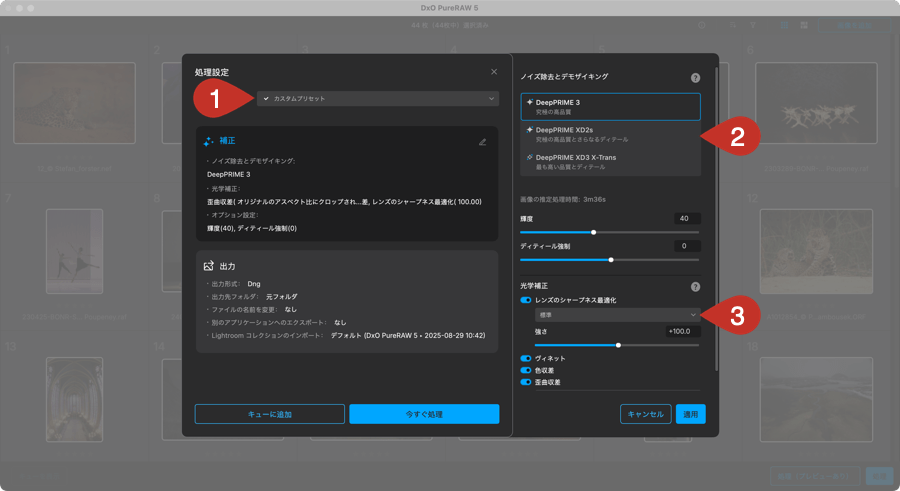The height and width of the screenshot is (491, 900).
Task: Click the ディティール強制 value field showing 0
Action: coord(686,246)
